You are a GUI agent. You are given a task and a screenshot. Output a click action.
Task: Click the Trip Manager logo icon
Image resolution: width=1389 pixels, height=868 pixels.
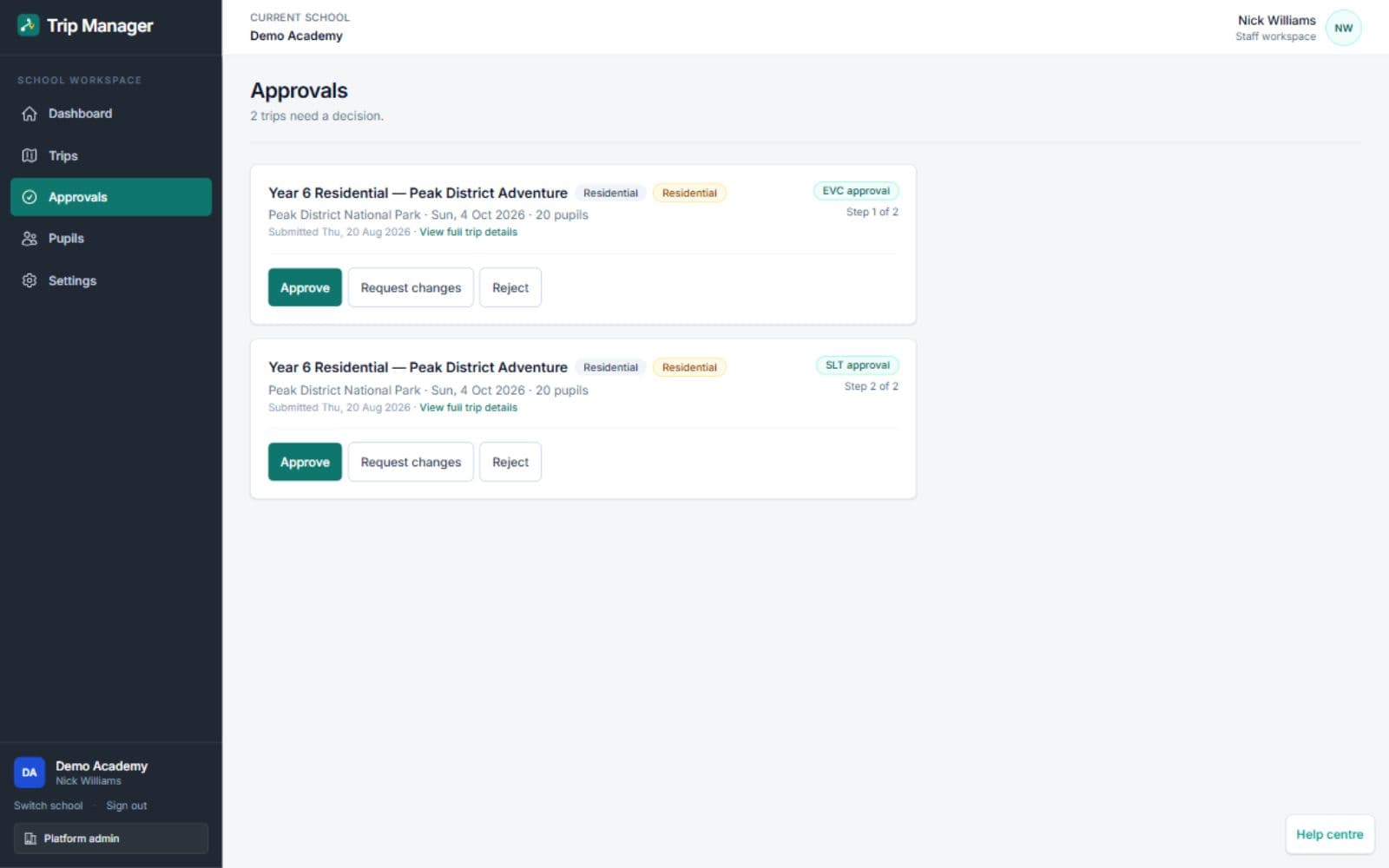[x=28, y=25]
